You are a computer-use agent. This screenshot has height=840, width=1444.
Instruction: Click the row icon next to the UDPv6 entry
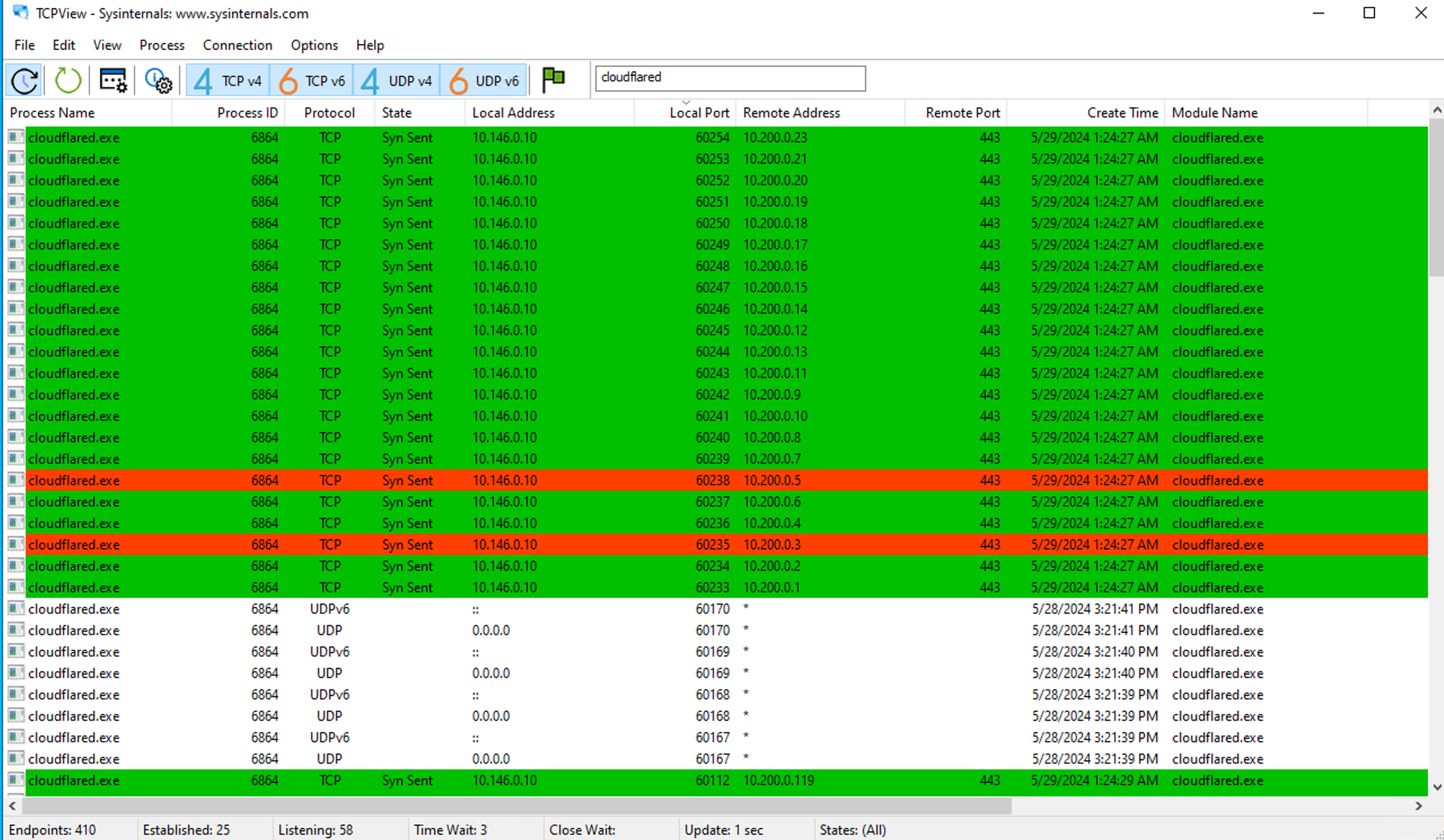15,609
